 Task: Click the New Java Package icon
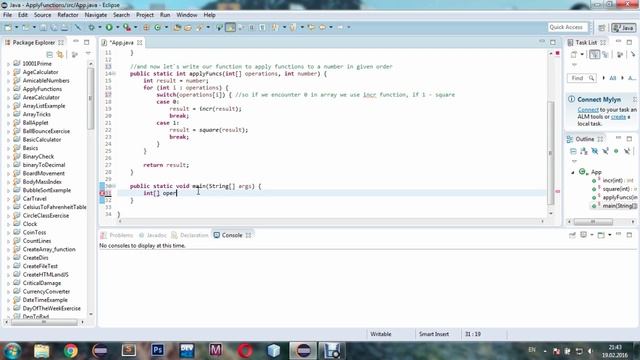(x=146, y=27)
